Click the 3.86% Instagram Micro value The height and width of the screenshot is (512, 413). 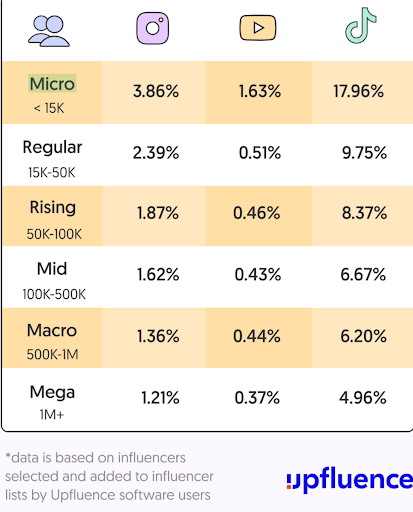pyautogui.click(x=156, y=91)
